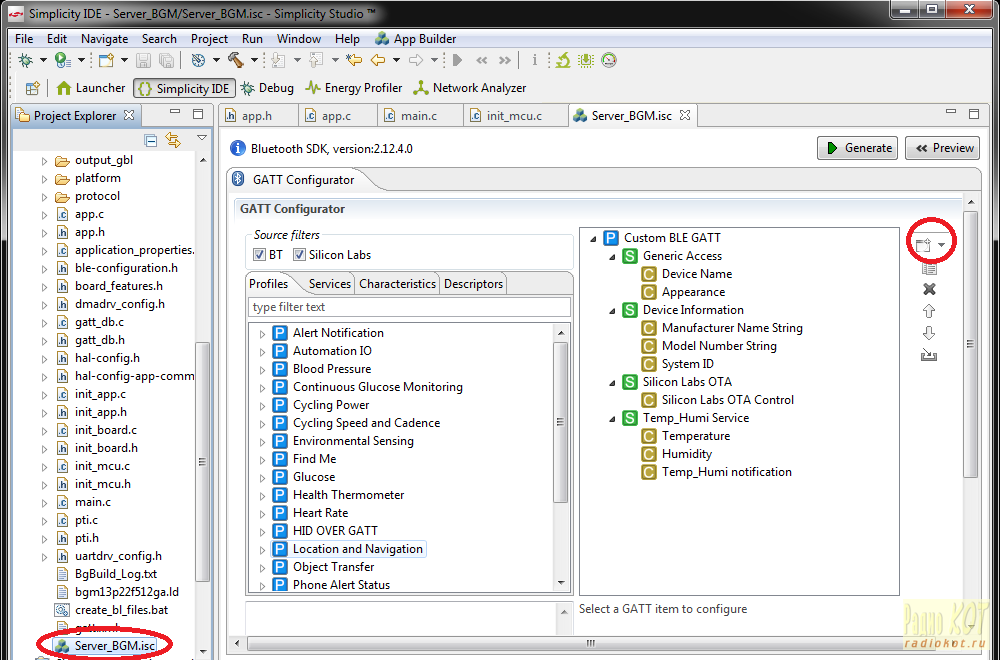Viewport: 1000px width, 660px height.
Task: Open the dropdown arrow next to the new GATT item icon
Action: click(941, 246)
